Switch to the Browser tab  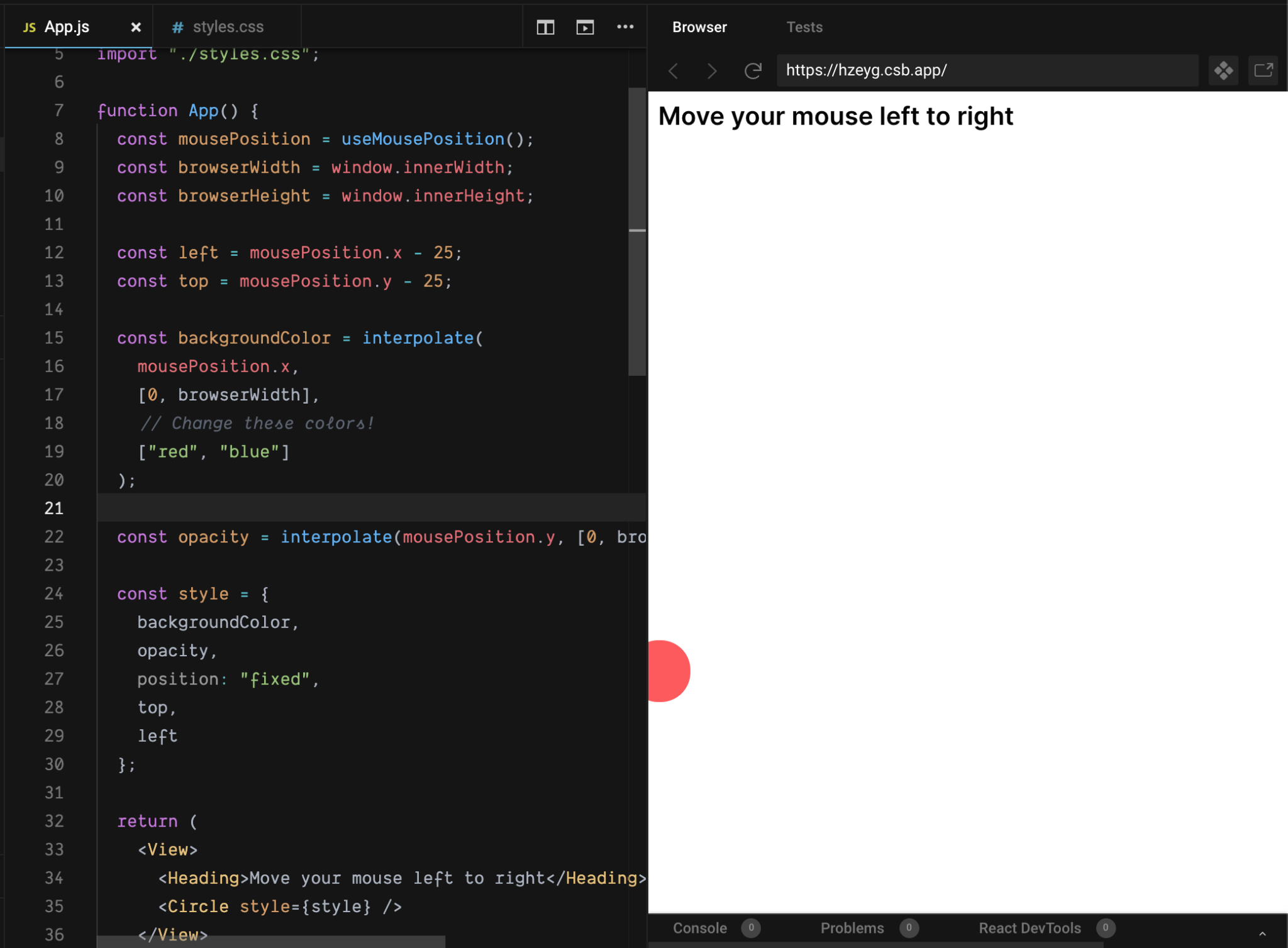click(x=699, y=27)
